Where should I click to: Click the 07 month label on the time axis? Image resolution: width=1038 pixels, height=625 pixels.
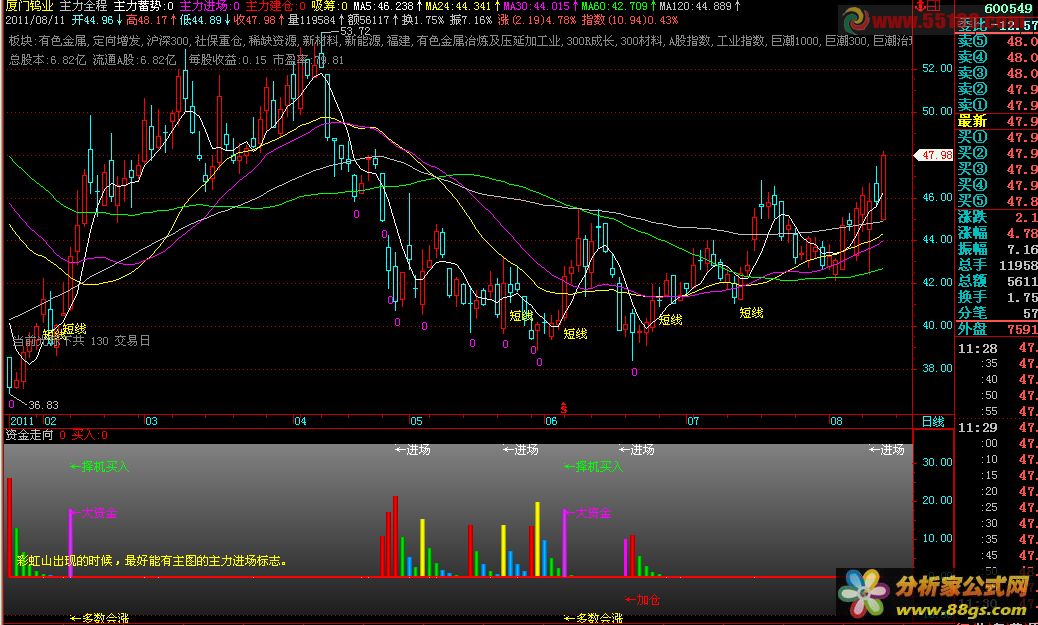(x=693, y=421)
